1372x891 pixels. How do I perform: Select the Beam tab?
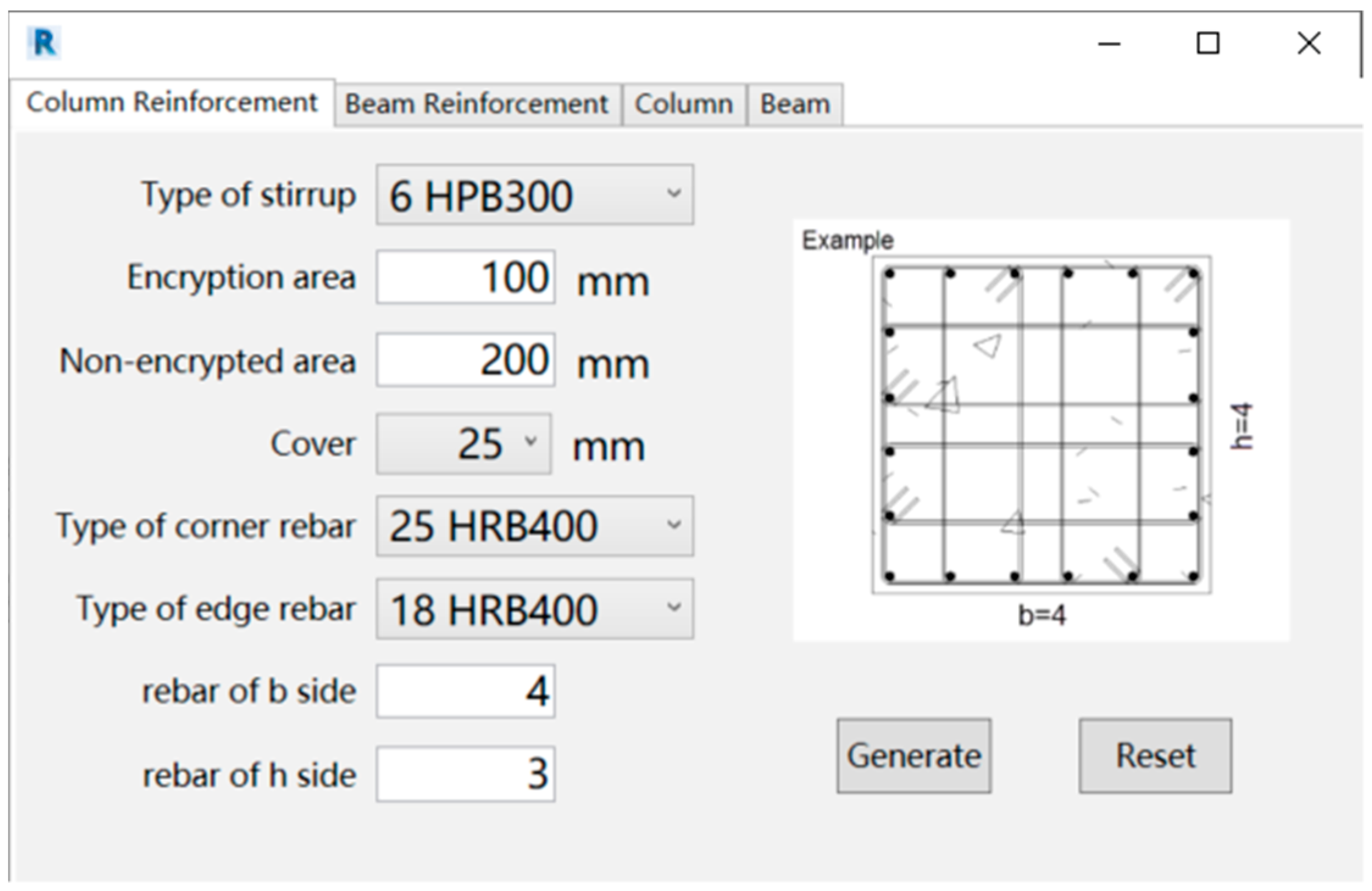click(795, 104)
